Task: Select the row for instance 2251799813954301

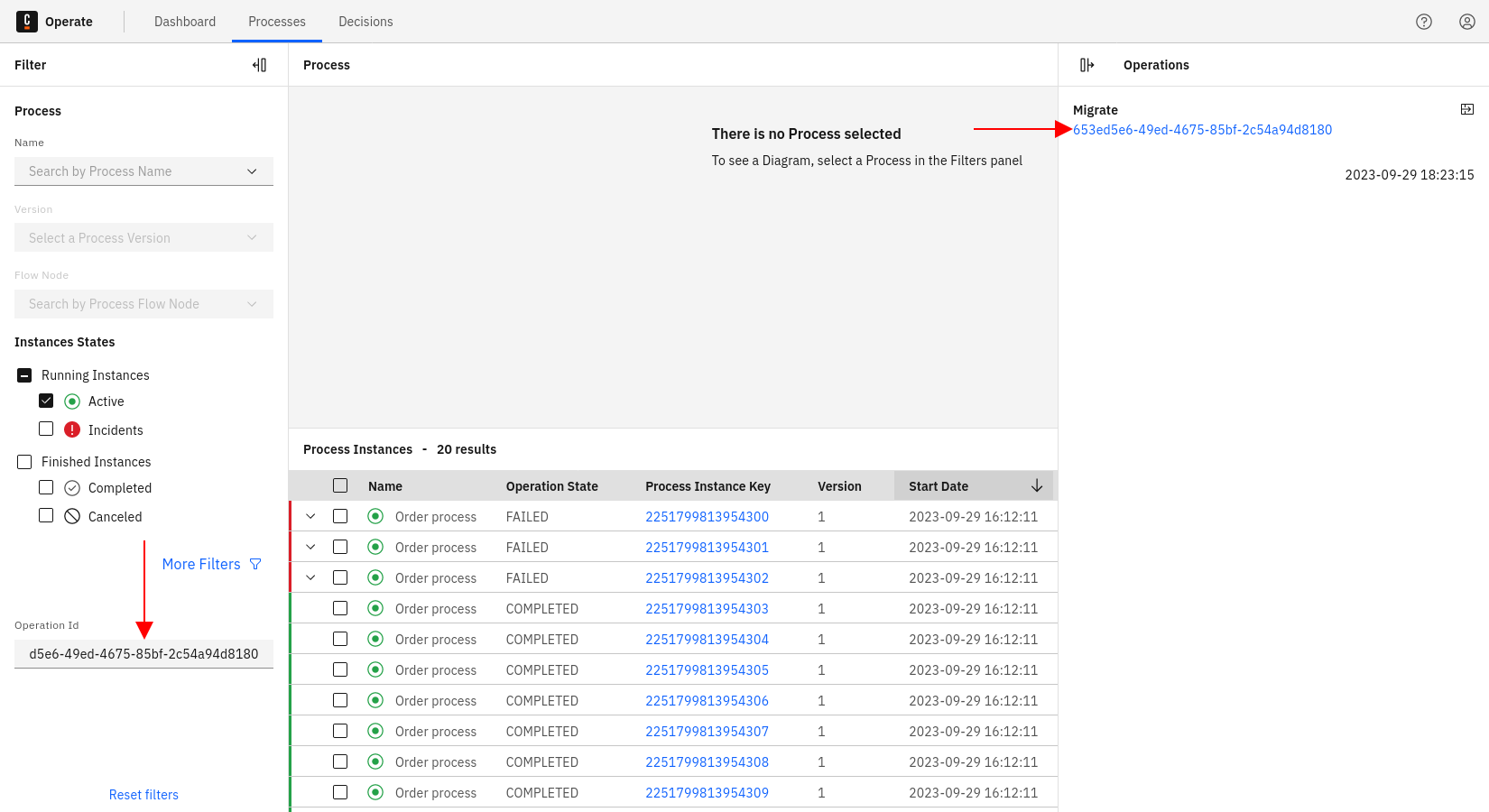Action: pos(340,547)
